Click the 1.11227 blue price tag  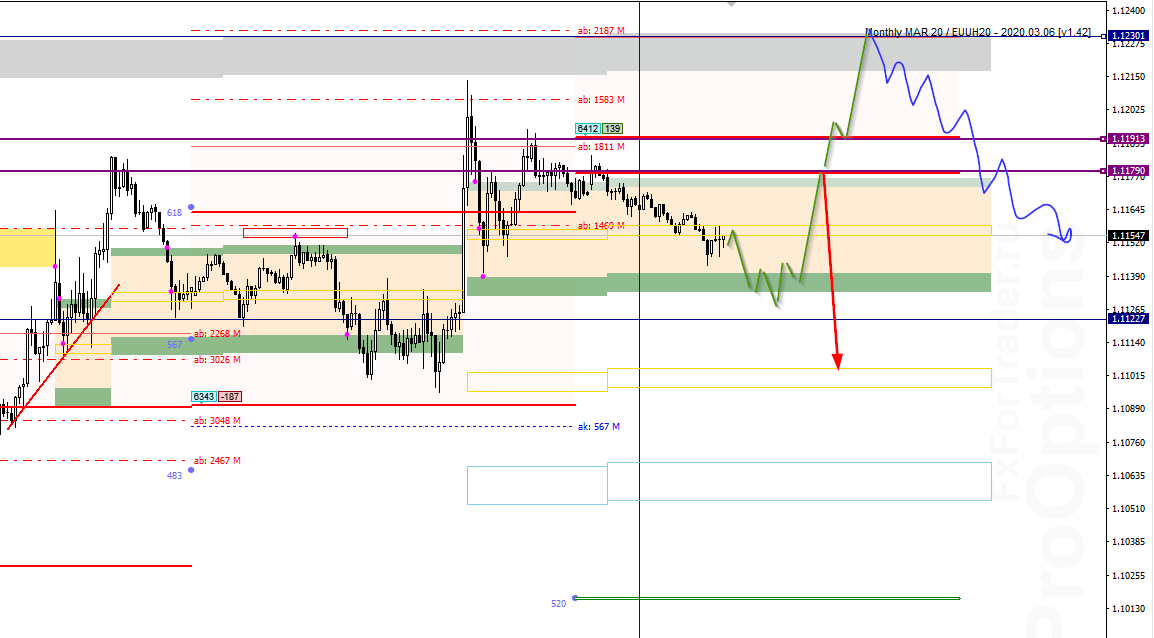(1128, 319)
